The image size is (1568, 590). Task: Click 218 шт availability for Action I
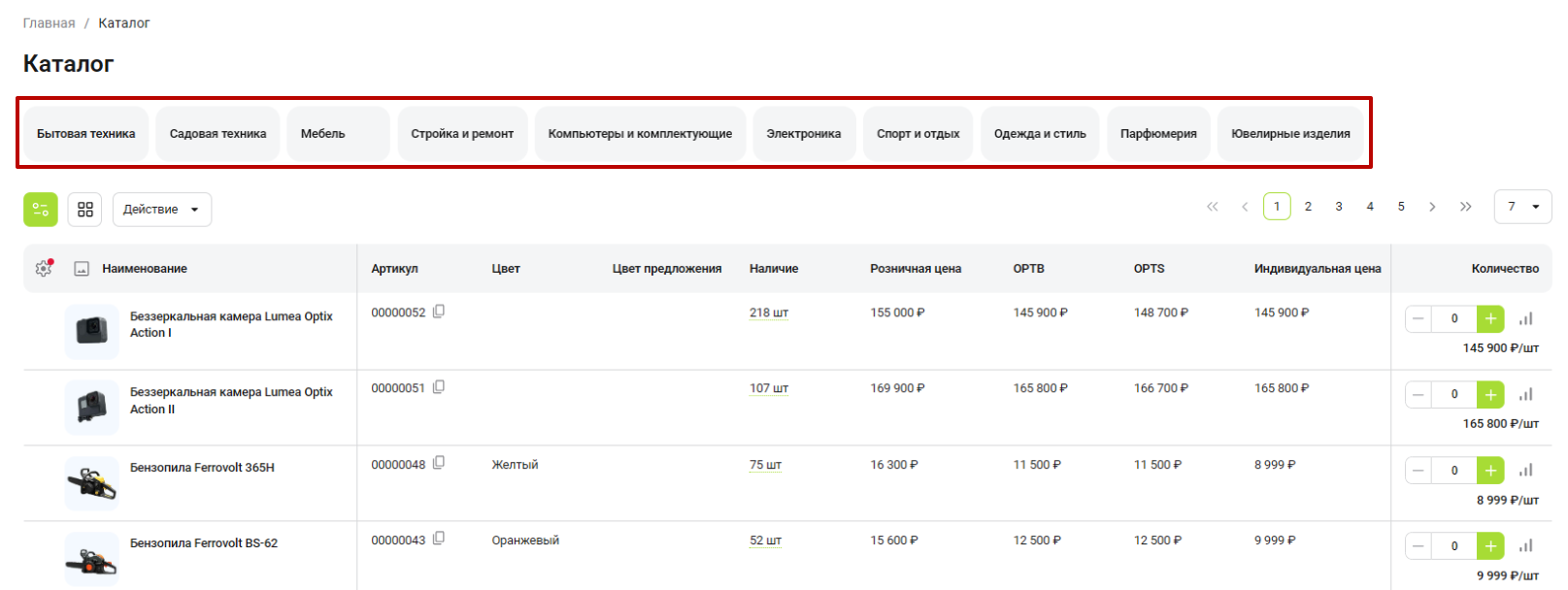tap(768, 313)
